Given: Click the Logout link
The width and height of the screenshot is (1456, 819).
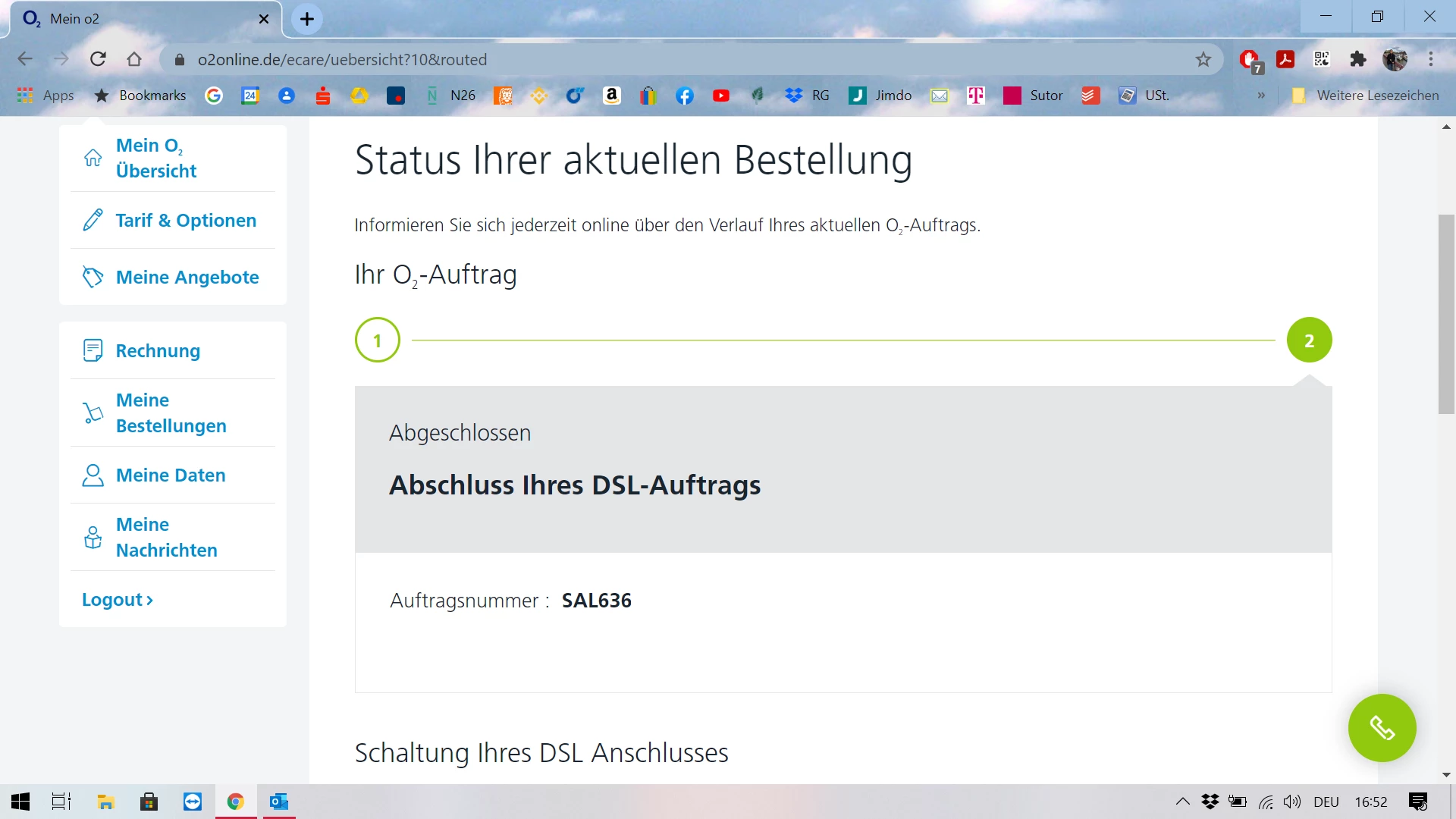Looking at the screenshot, I should (x=118, y=600).
